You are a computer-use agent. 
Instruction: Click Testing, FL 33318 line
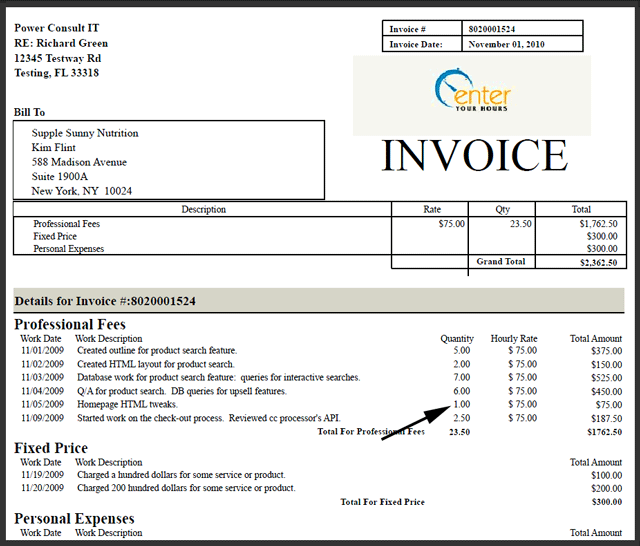[x=56, y=73]
